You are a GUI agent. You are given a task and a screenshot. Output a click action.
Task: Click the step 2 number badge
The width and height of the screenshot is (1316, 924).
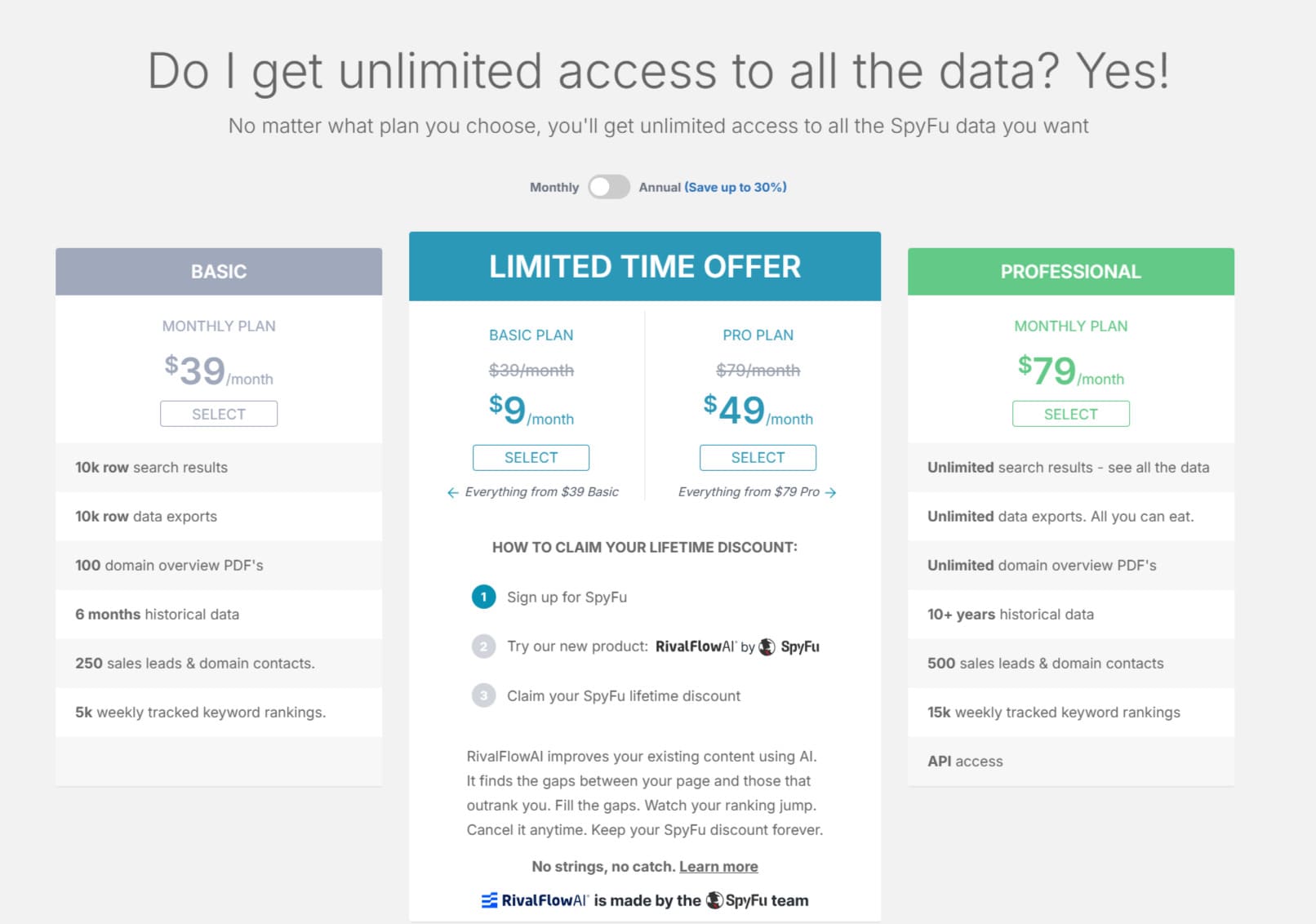click(483, 646)
